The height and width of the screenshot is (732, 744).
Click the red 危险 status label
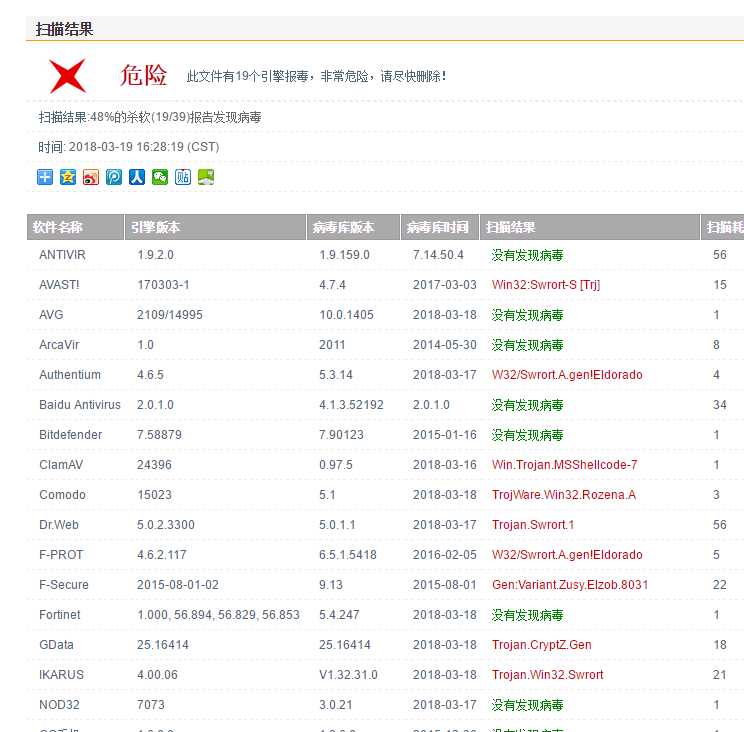[143, 75]
